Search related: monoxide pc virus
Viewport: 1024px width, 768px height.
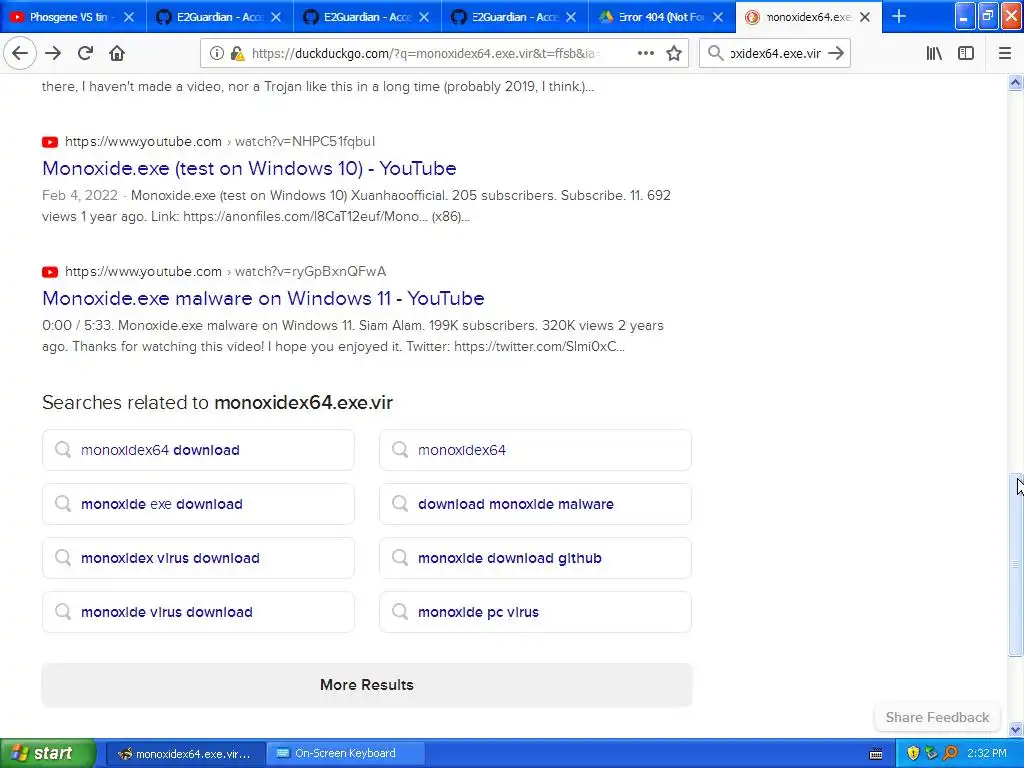pos(535,612)
